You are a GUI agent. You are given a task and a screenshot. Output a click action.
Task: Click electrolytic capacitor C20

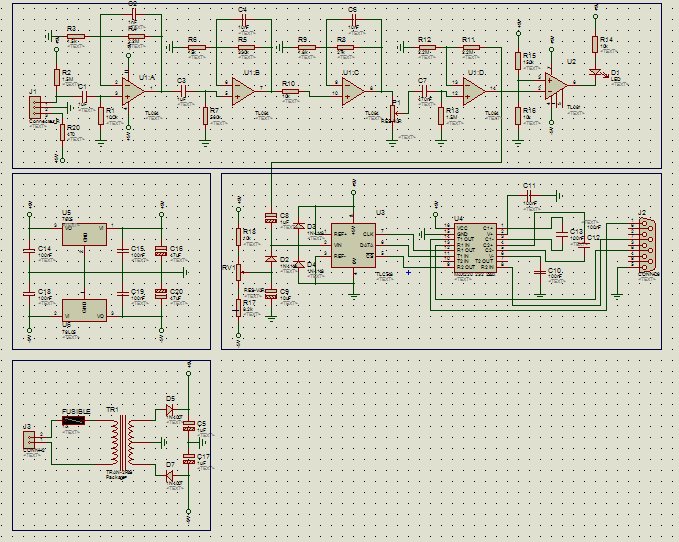pyautogui.click(x=161, y=294)
